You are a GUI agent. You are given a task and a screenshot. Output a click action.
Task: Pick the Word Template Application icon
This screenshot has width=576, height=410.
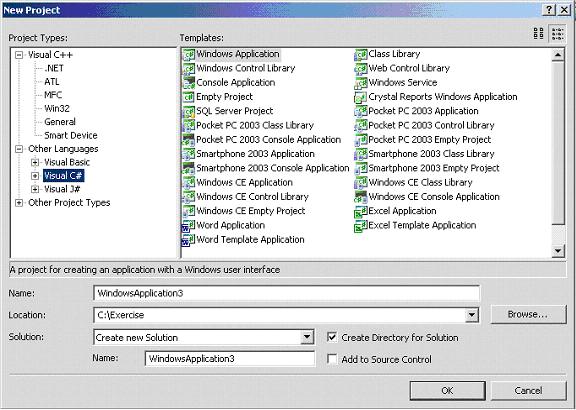189,240
